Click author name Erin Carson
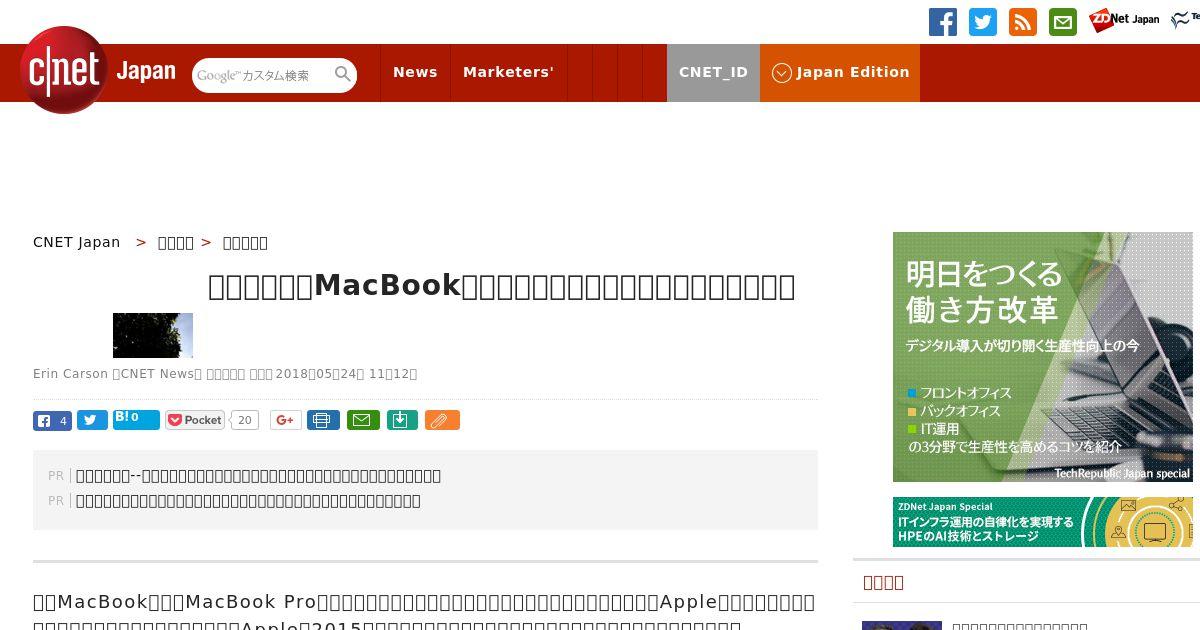This screenshot has height=630, width=1200. point(70,374)
